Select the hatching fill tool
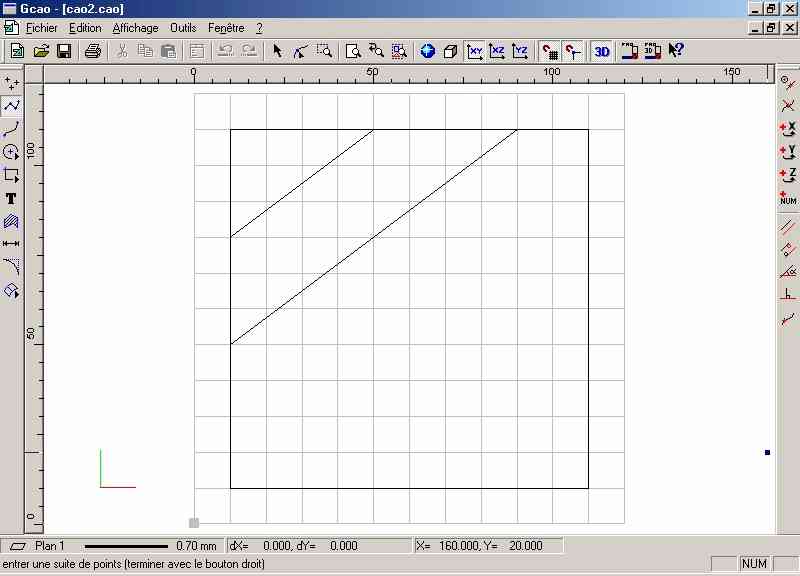Viewport: 800px width, 576px height. 11,221
